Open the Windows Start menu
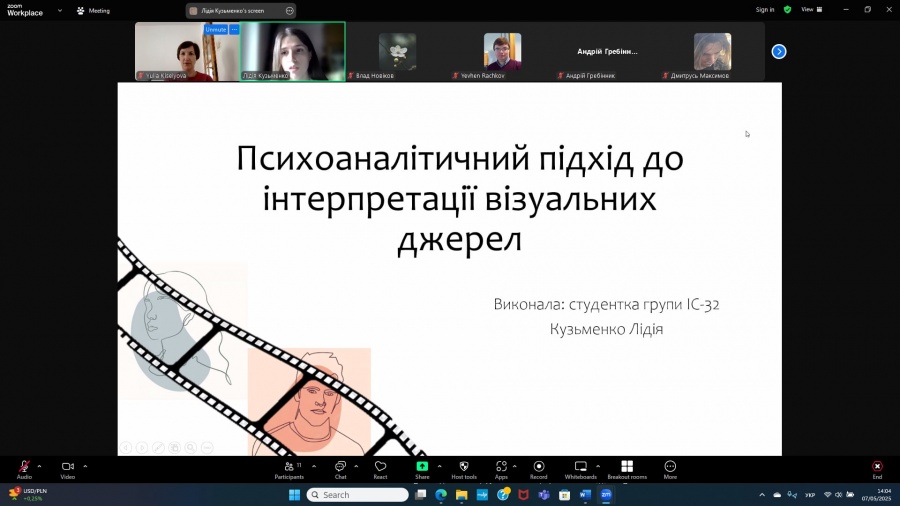Screen dimensions: 900x506 [294, 495]
